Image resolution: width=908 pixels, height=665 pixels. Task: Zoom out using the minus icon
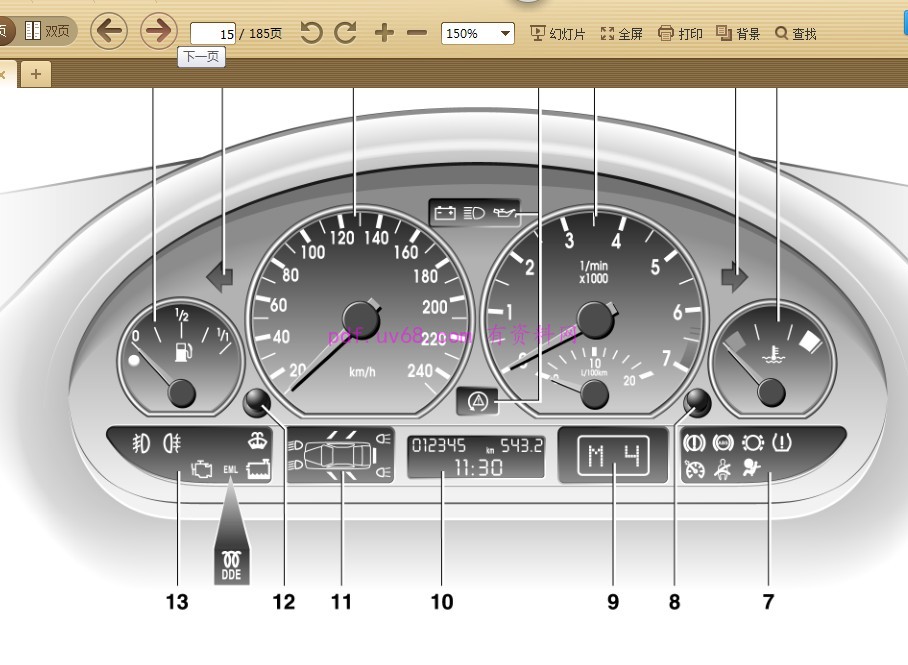(417, 33)
